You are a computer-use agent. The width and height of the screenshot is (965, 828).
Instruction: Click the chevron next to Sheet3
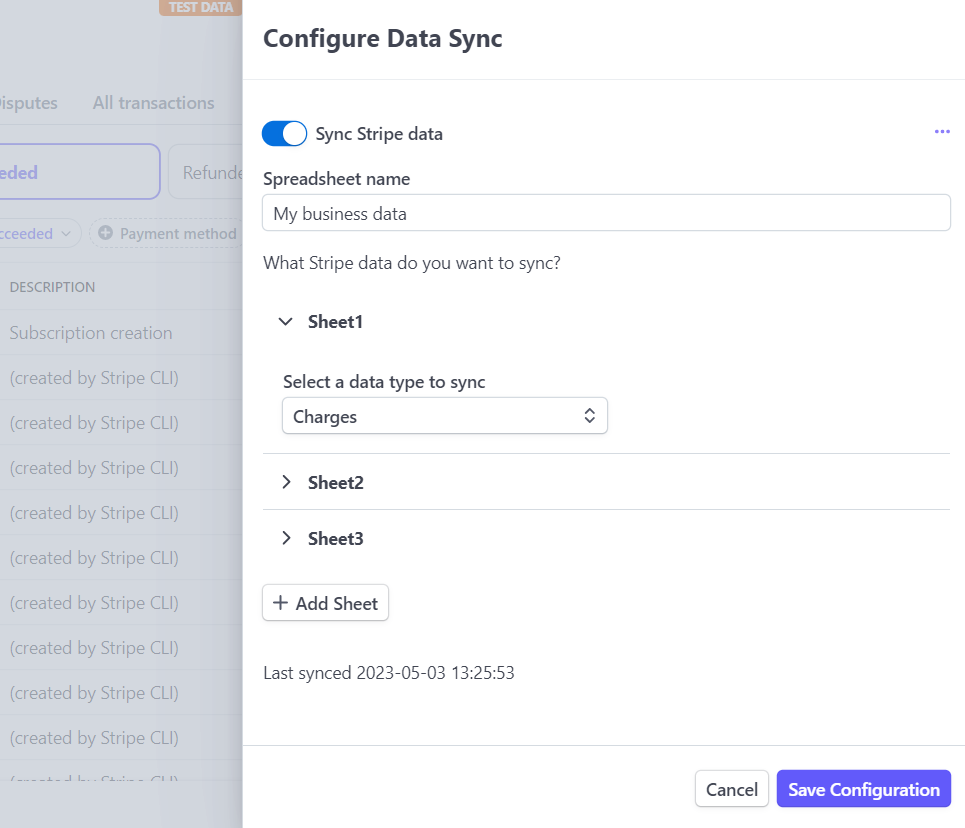pyautogui.click(x=286, y=538)
